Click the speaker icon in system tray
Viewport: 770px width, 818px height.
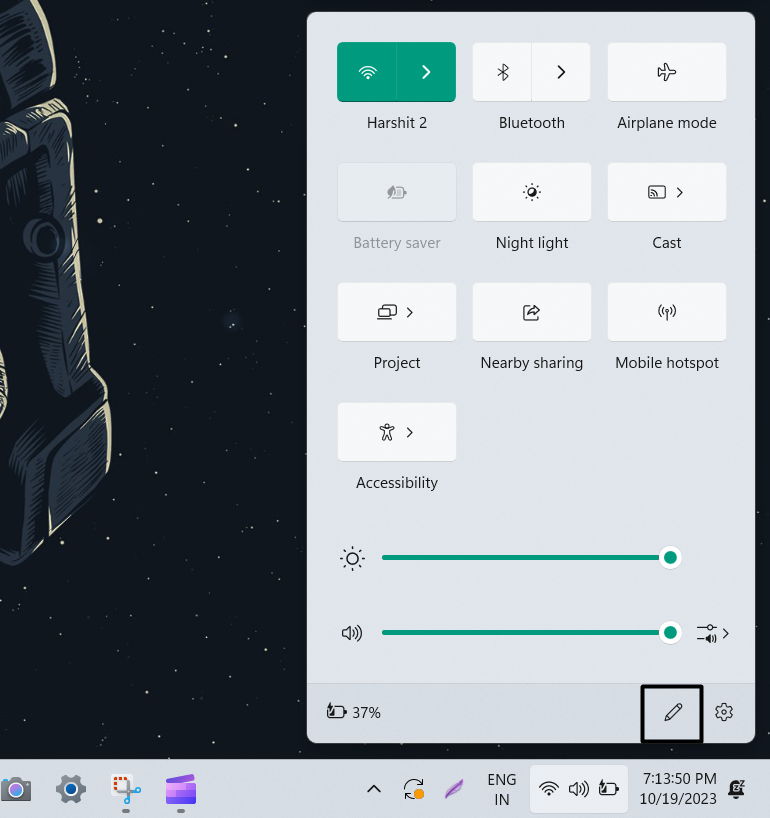click(x=579, y=789)
